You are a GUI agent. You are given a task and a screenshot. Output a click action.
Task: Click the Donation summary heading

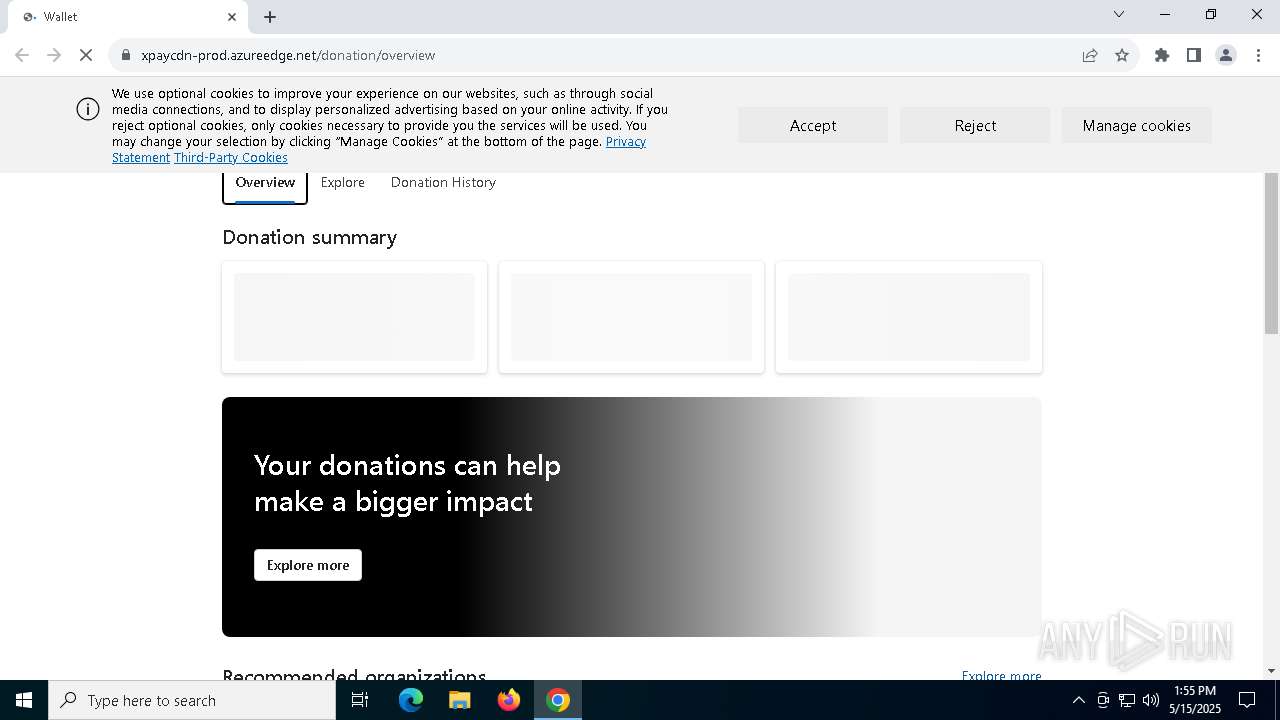click(310, 237)
